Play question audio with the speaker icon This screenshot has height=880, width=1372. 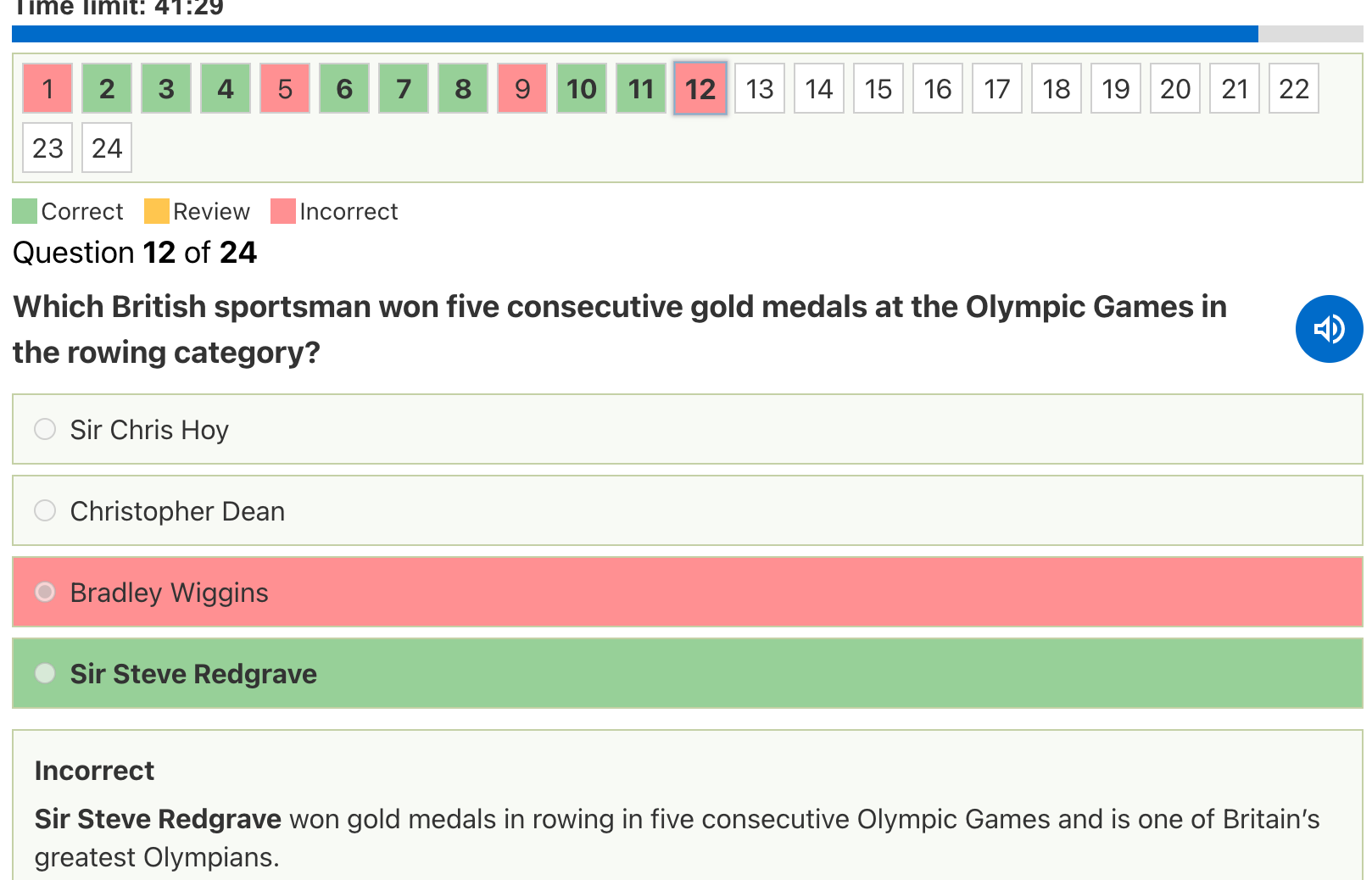(x=1329, y=329)
